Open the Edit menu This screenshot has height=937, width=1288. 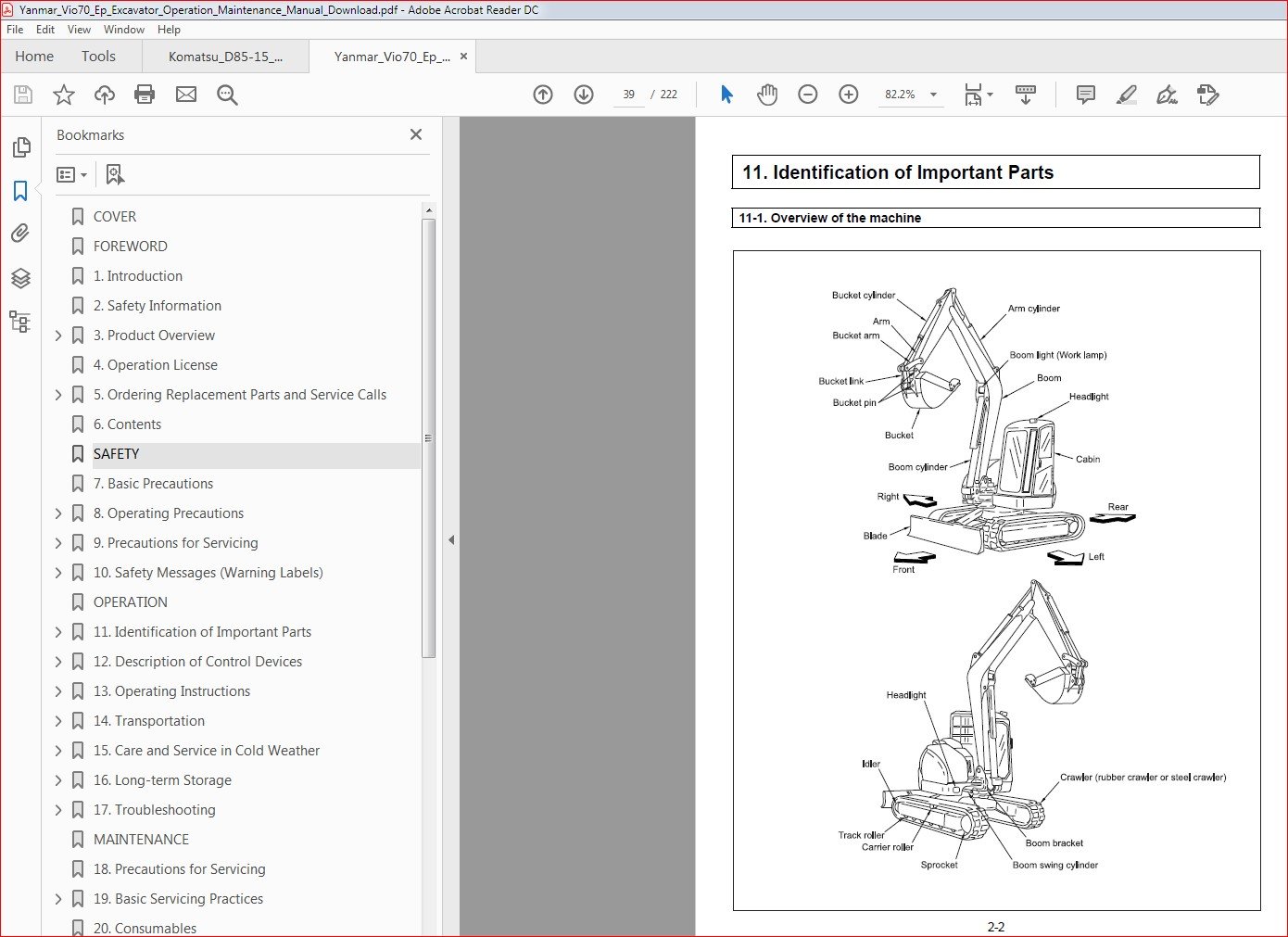click(x=45, y=30)
